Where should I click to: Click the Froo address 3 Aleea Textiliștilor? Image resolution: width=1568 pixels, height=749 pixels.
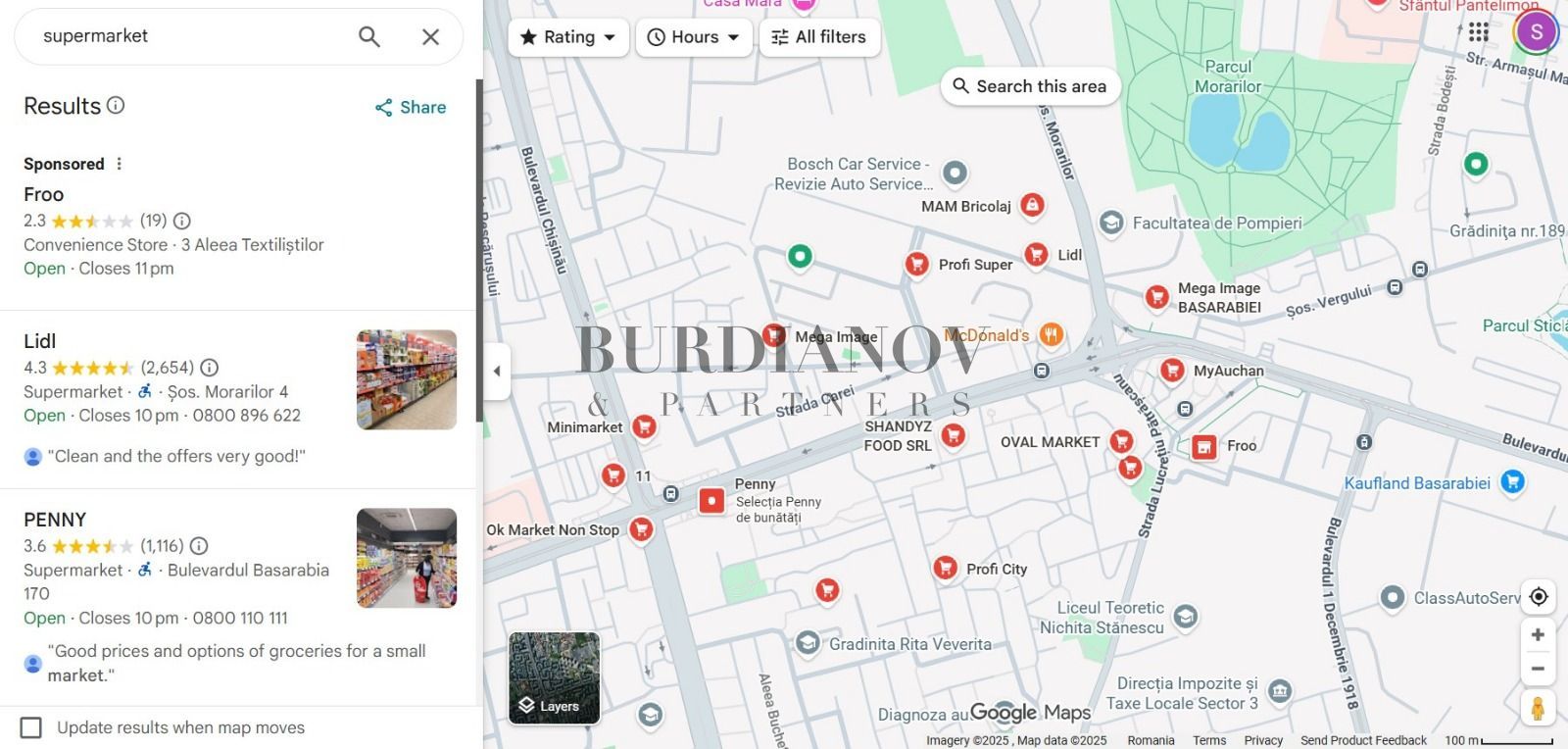[x=253, y=245]
